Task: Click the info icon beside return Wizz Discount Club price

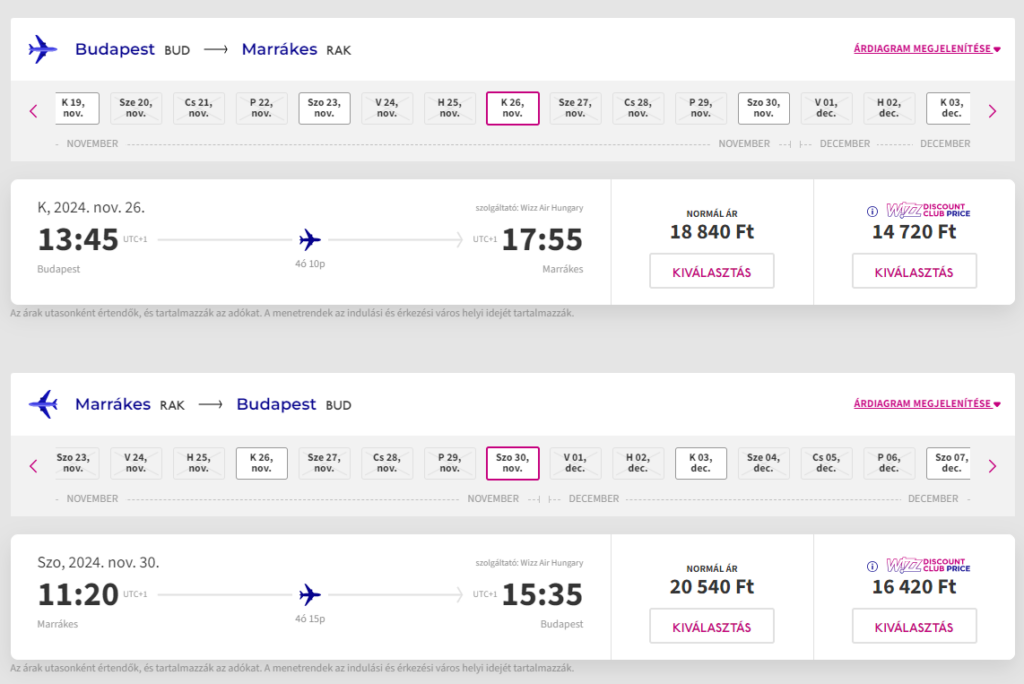Action: (872, 566)
